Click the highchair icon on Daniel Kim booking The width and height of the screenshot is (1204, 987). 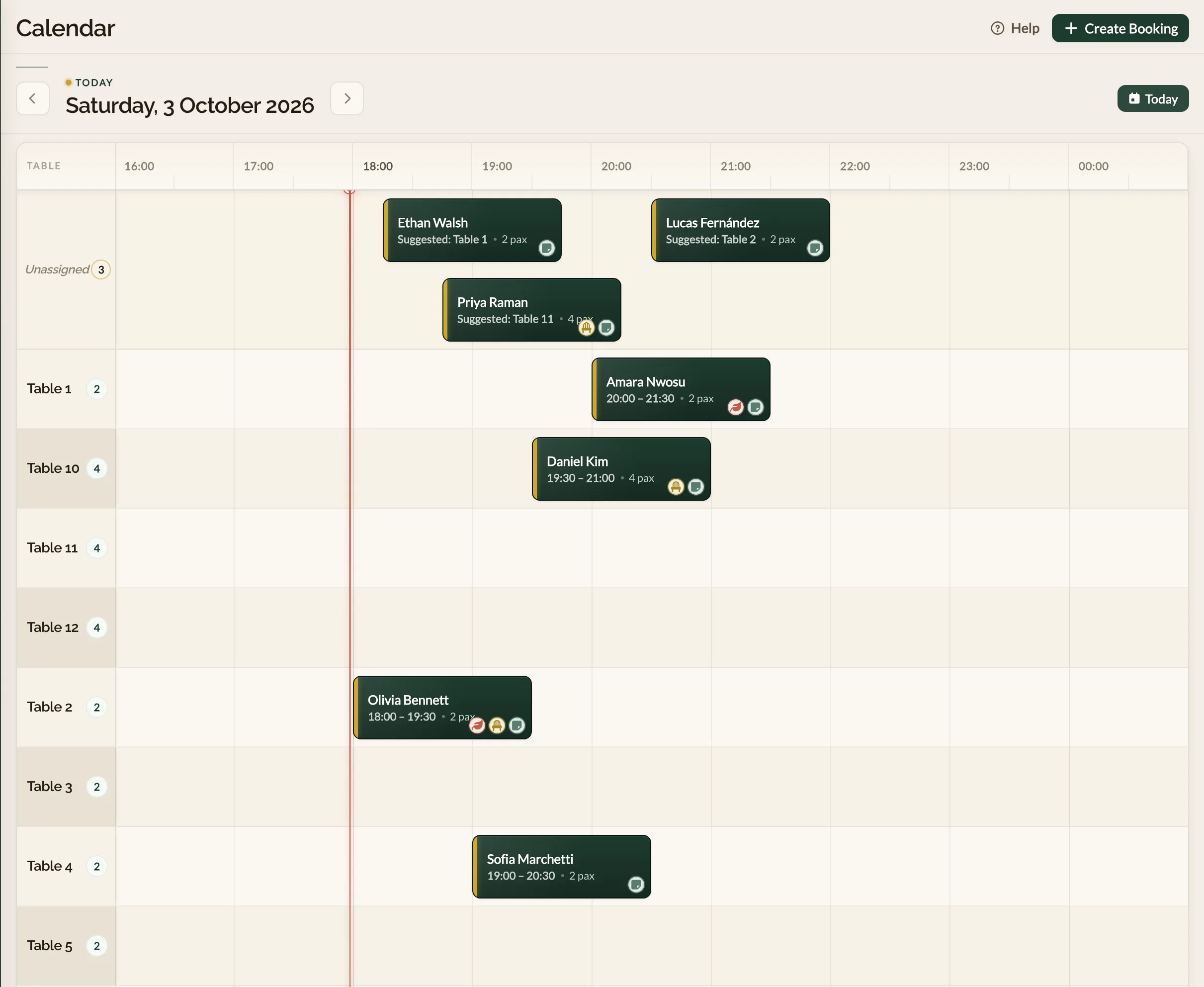tap(676, 487)
